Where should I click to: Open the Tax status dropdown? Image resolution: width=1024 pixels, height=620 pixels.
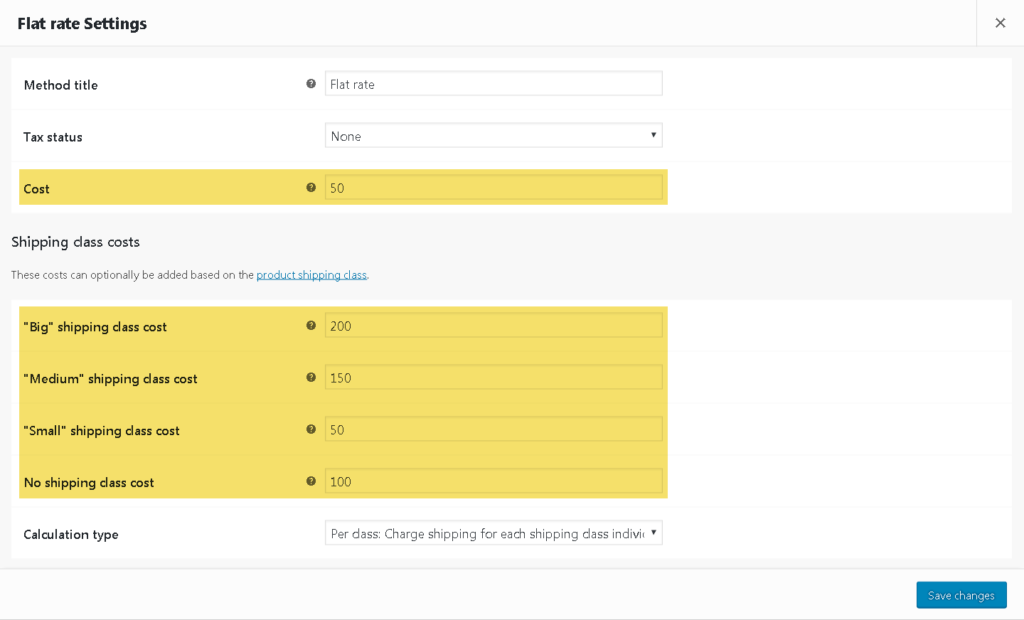coord(494,136)
